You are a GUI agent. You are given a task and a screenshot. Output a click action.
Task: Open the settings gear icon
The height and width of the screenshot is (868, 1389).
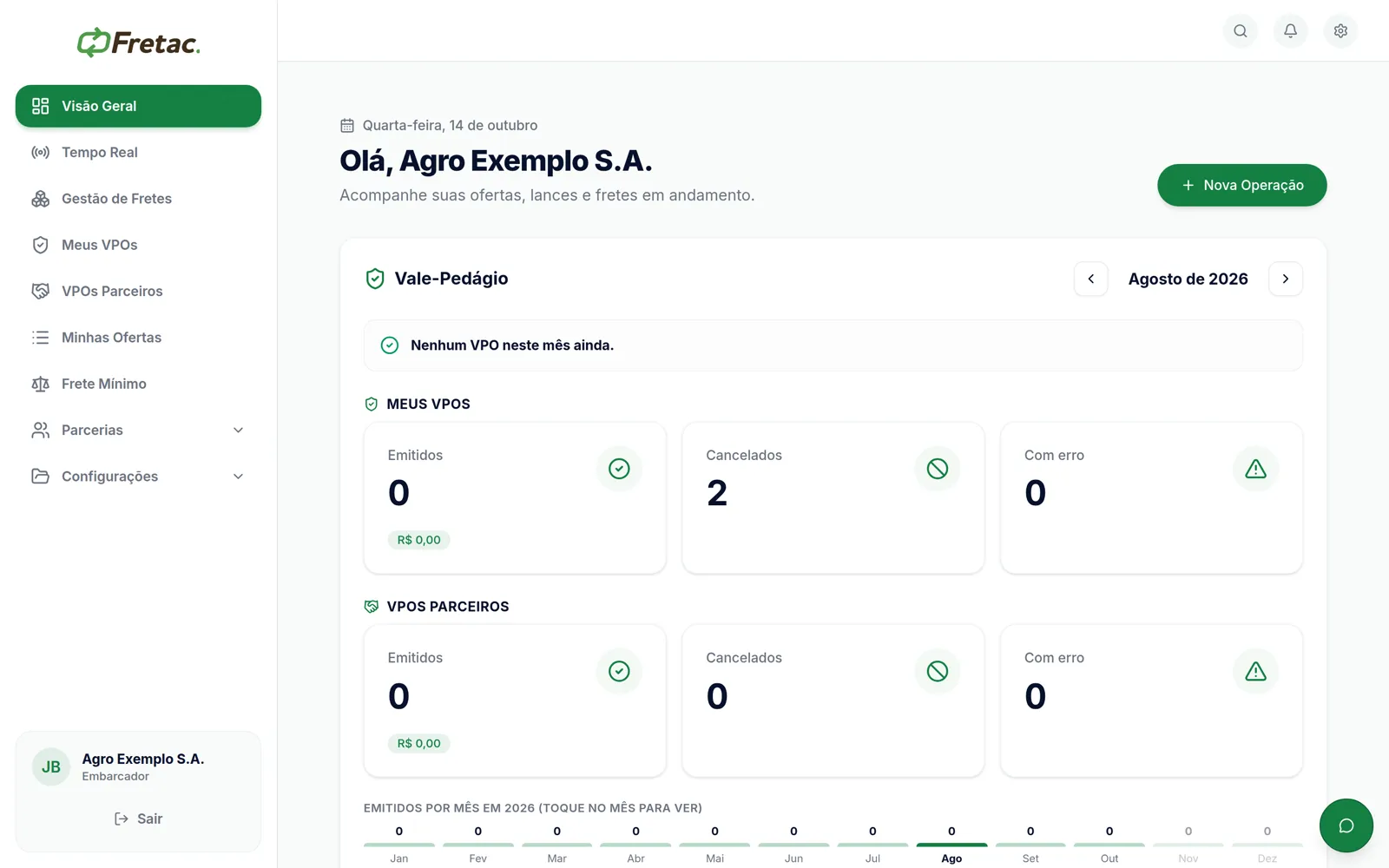[1340, 31]
